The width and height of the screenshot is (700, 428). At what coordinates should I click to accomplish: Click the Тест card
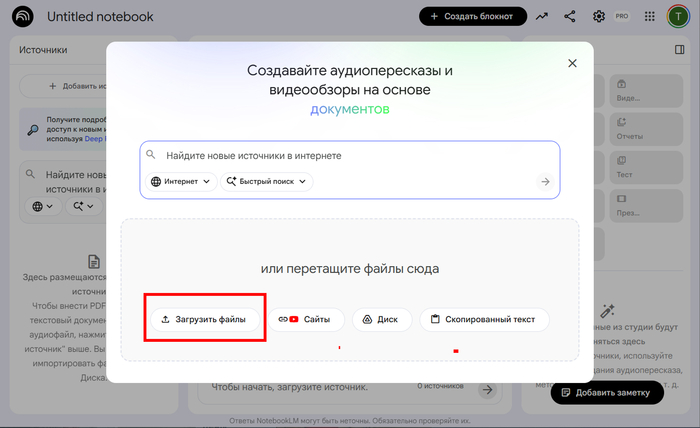646,167
